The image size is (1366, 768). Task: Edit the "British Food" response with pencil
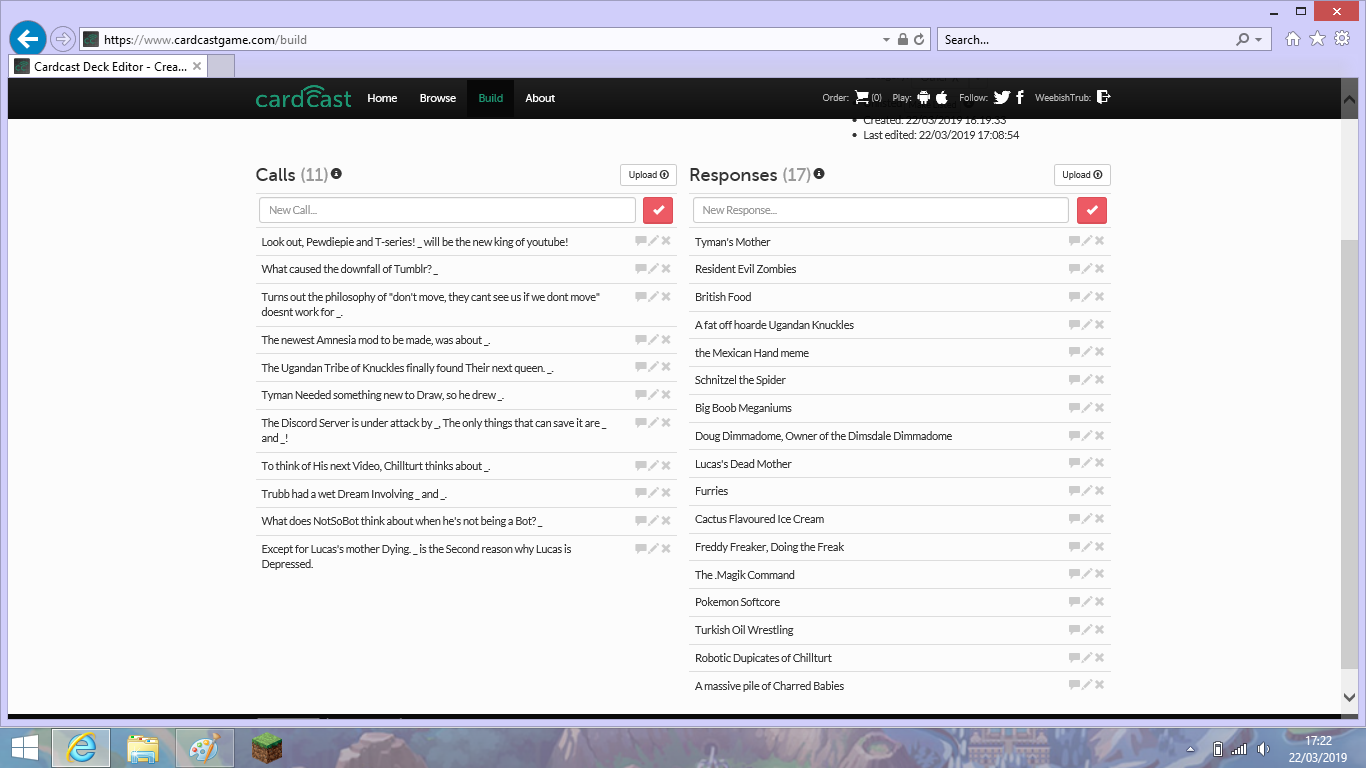(1087, 296)
